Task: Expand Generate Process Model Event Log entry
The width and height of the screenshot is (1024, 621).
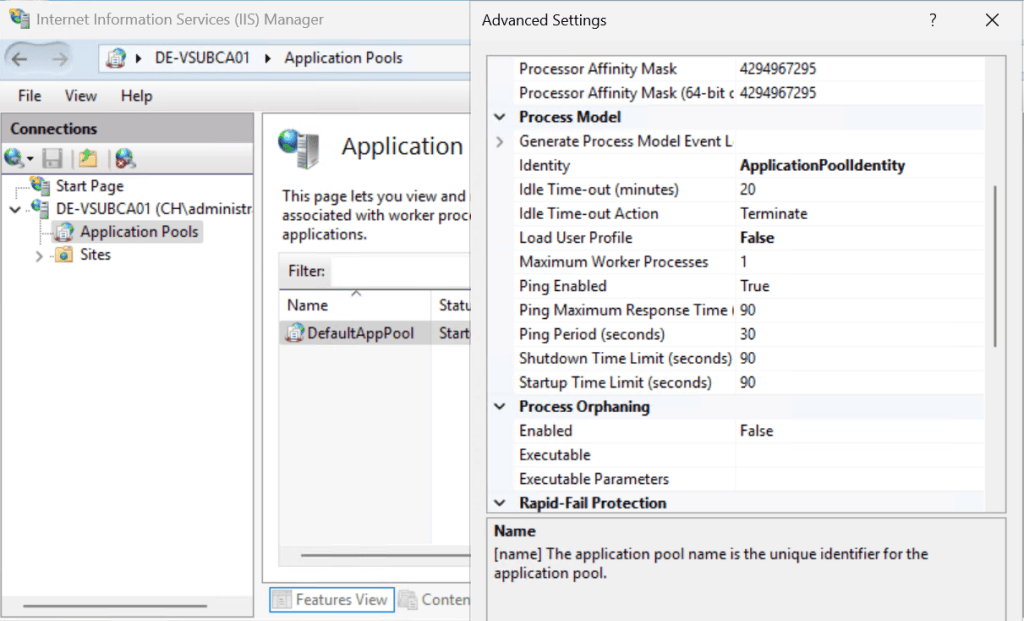Action: tap(500, 142)
